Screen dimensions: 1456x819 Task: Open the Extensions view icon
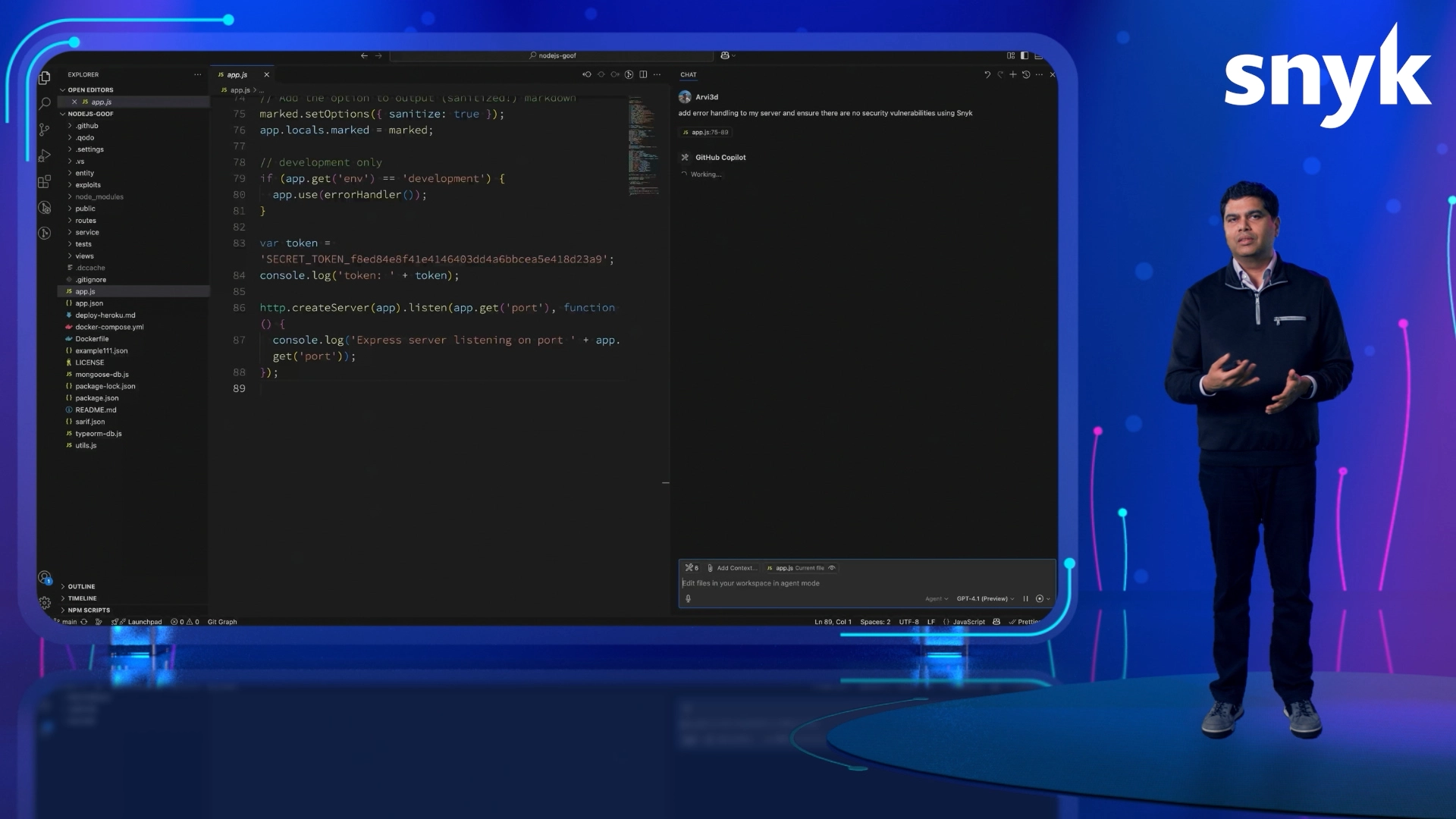pos(45,182)
